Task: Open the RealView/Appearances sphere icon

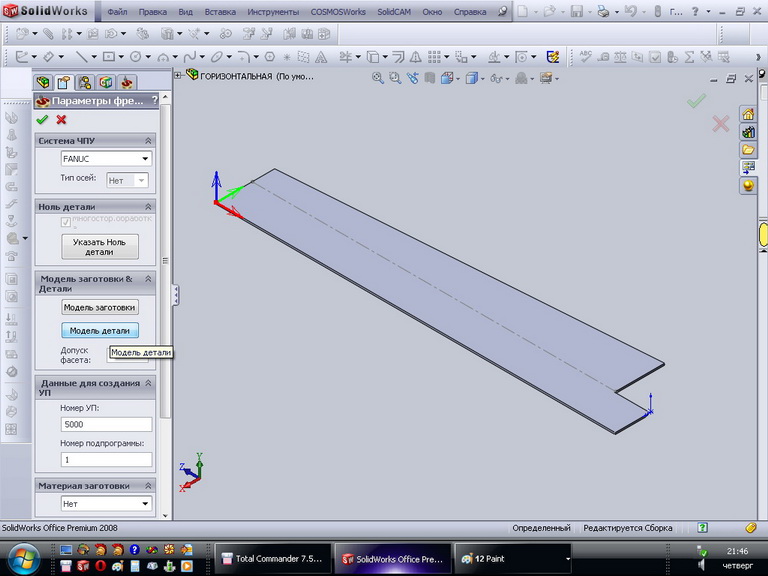Action: click(748, 186)
